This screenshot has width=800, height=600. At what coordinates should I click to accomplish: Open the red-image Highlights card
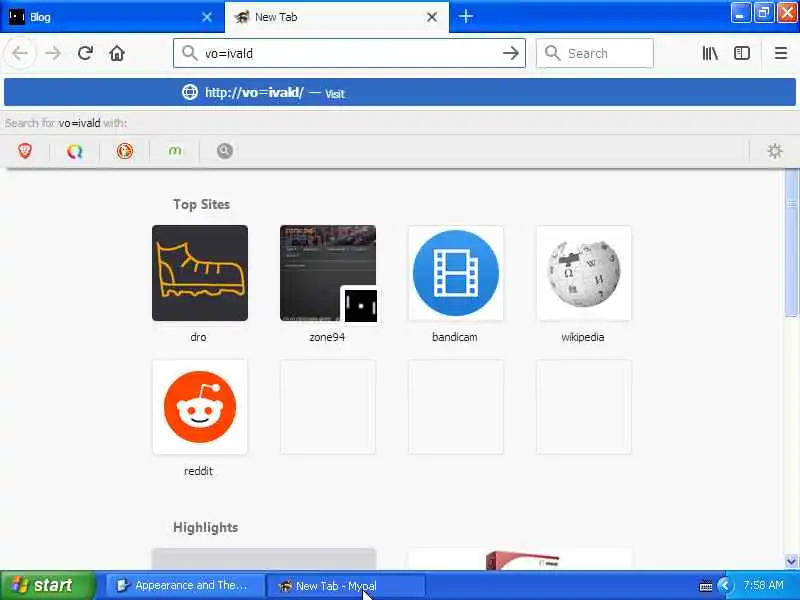click(x=520, y=559)
